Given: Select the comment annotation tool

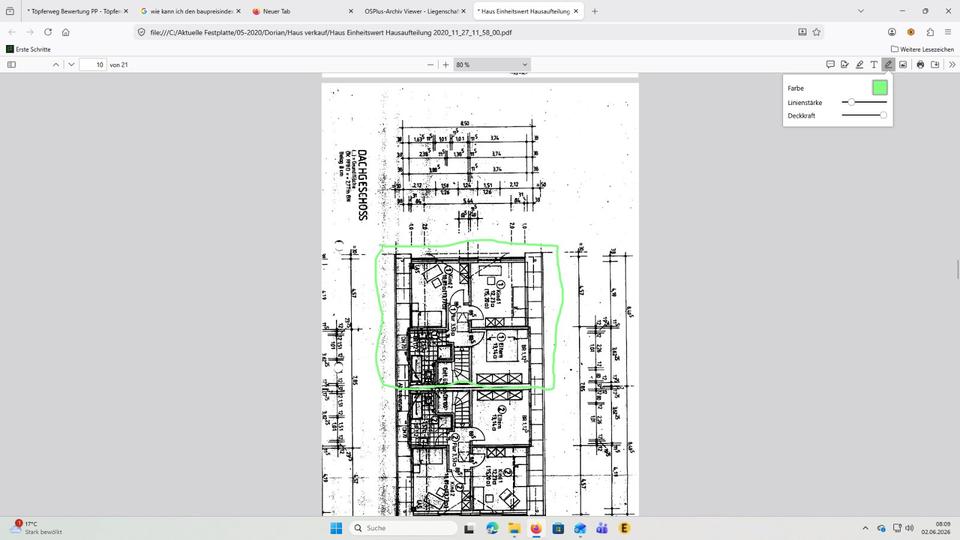Looking at the screenshot, I should click(830, 64).
